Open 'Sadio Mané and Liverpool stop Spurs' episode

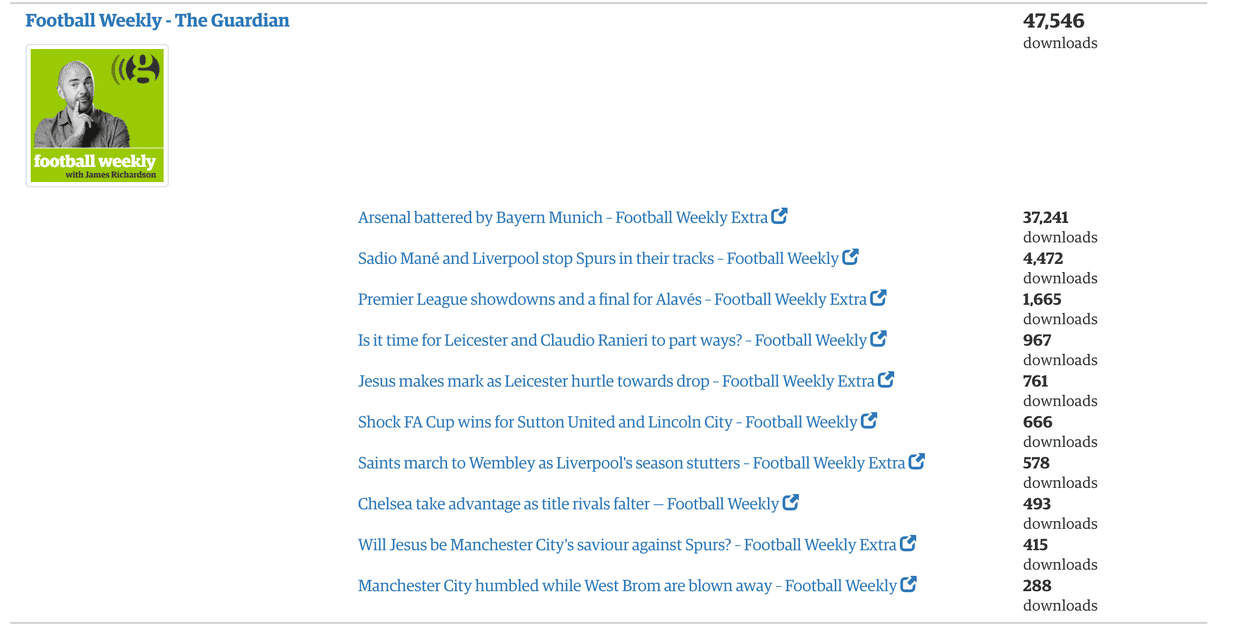(598, 259)
